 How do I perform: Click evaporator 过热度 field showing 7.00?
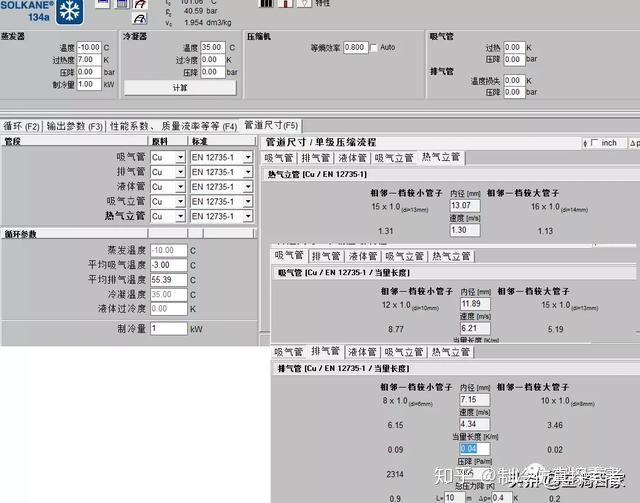pos(89,60)
